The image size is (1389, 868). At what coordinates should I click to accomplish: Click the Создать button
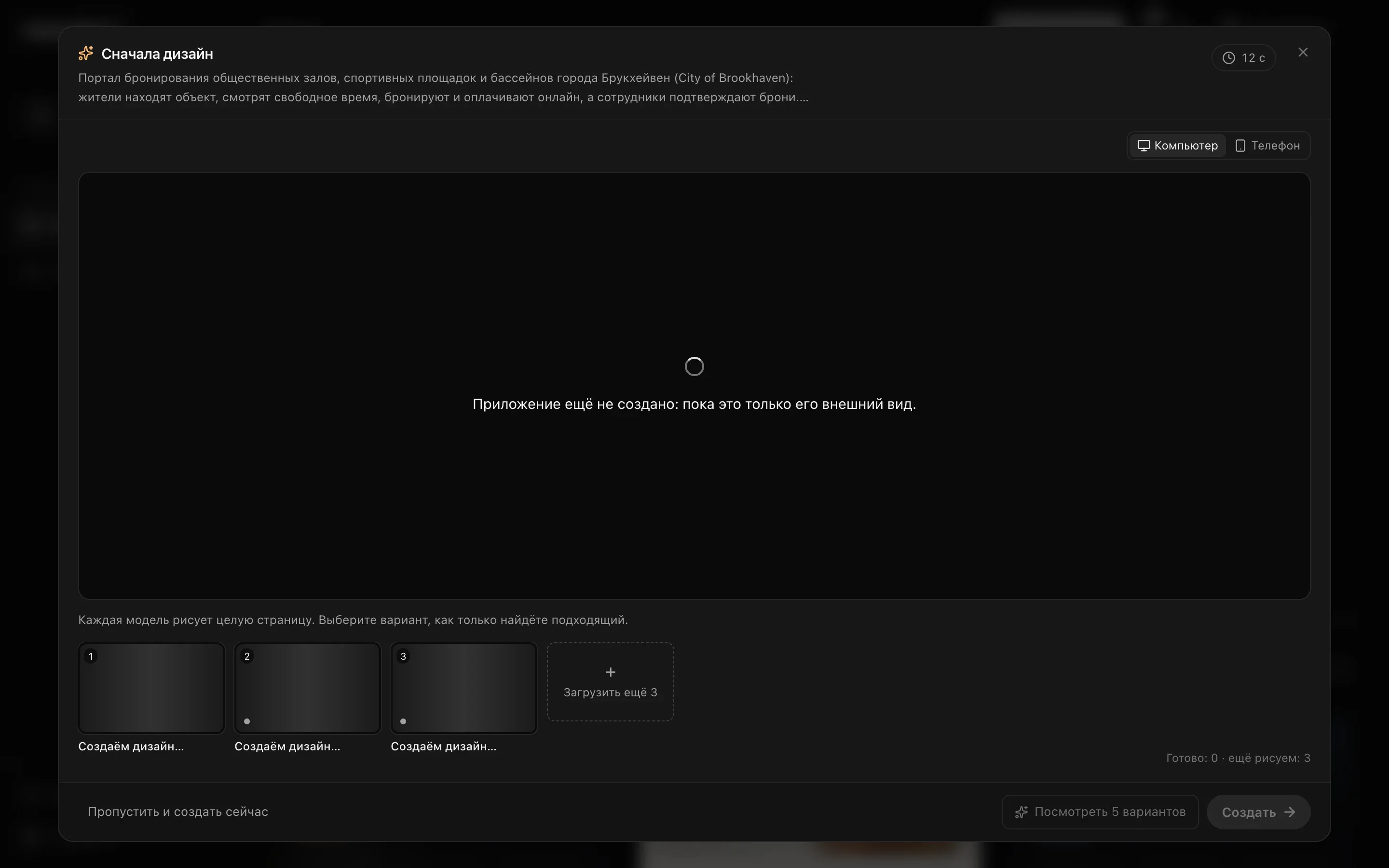pyautogui.click(x=1258, y=812)
